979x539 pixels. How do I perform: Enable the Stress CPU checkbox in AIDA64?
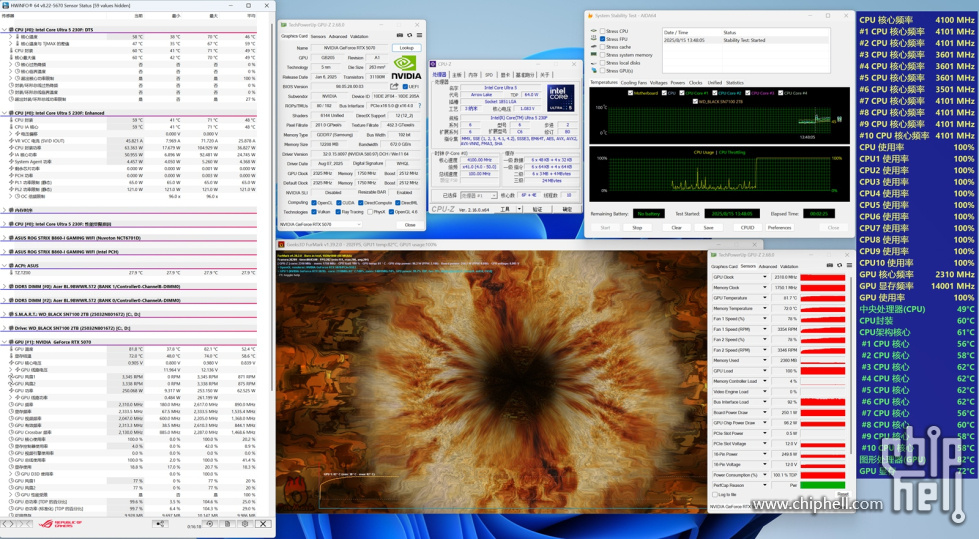click(x=603, y=31)
